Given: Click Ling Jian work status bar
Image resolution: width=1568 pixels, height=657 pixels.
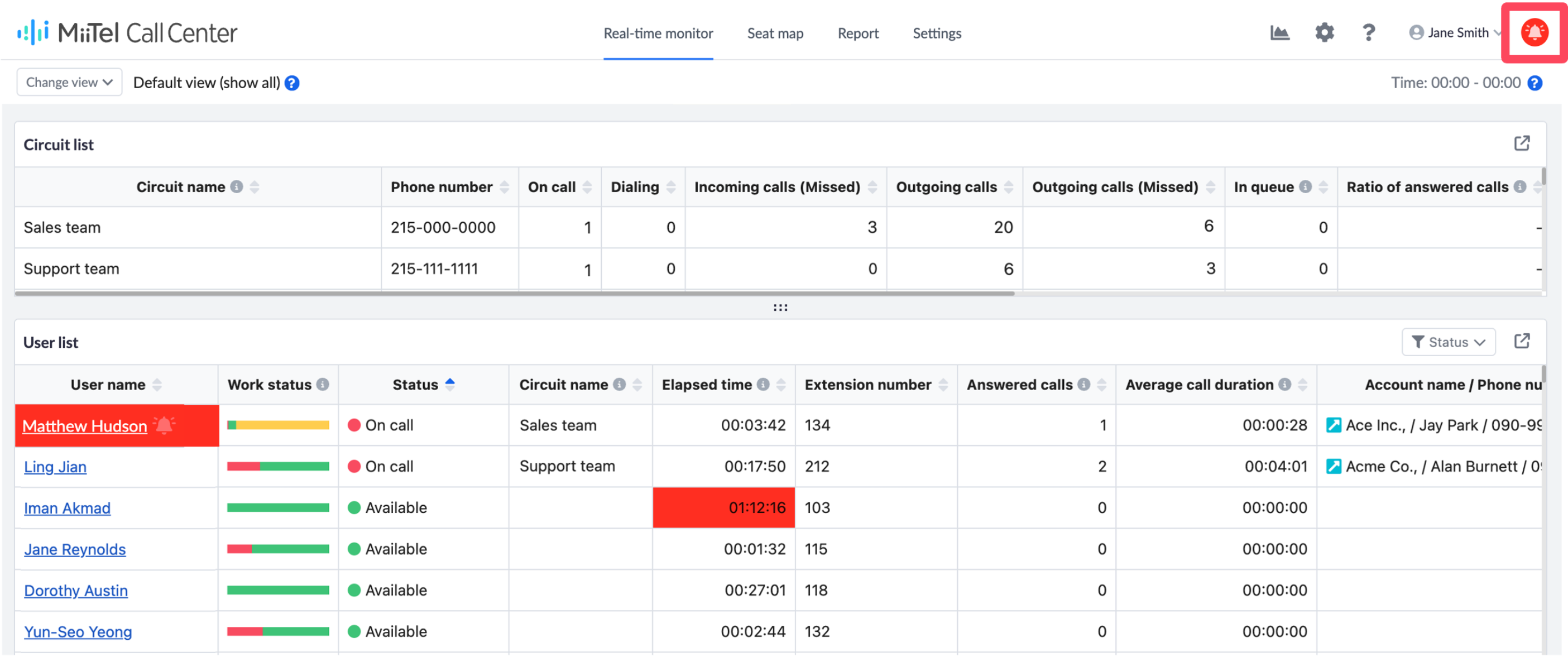Looking at the screenshot, I should tap(278, 467).
